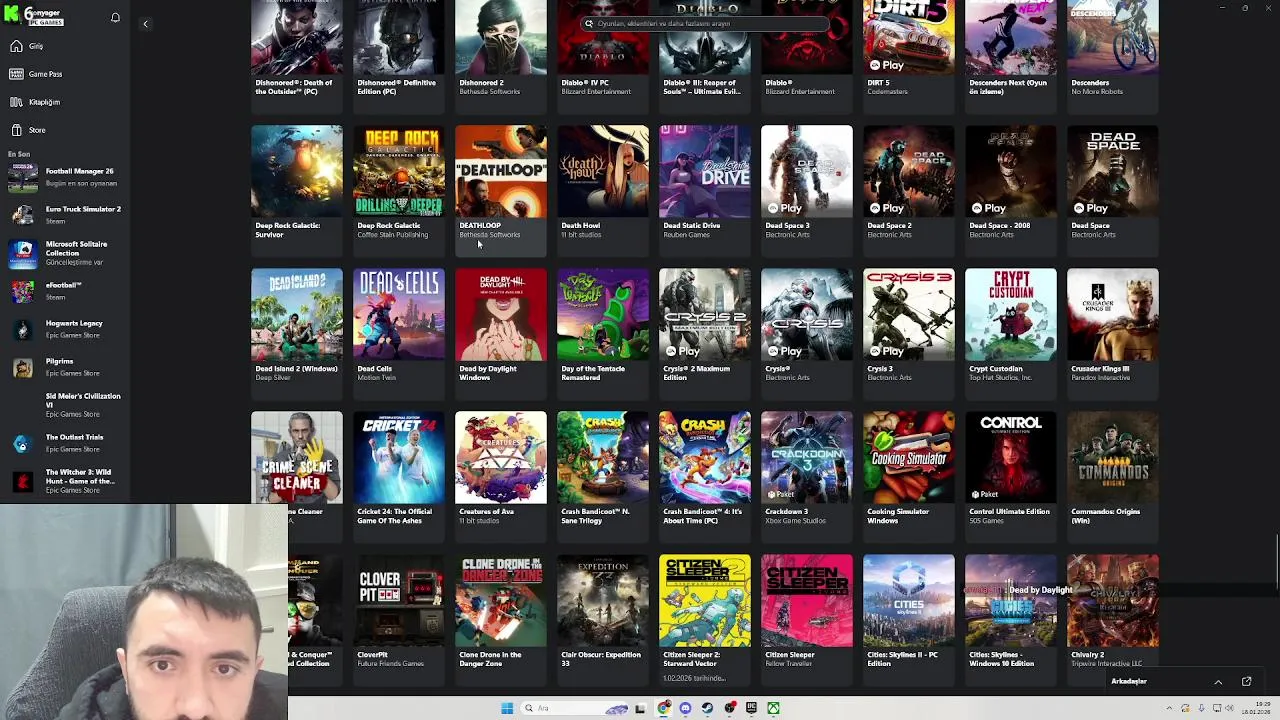Open CloverPit cover

(x=399, y=600)
